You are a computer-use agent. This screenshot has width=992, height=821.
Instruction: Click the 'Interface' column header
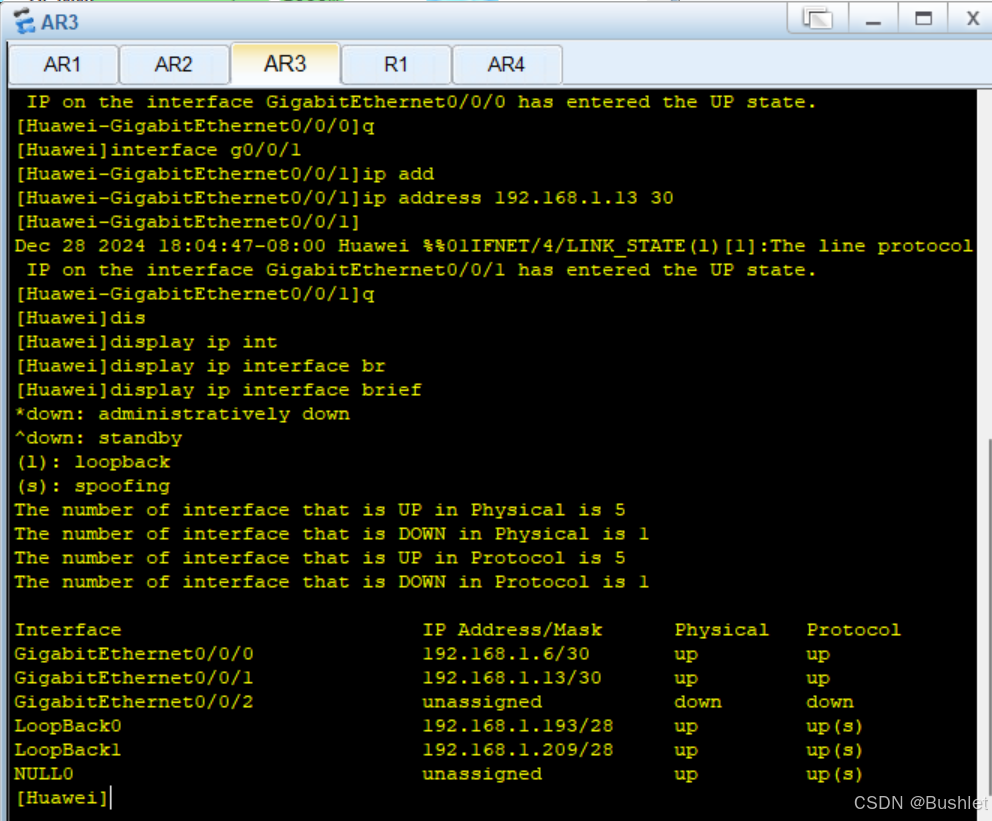68,629
